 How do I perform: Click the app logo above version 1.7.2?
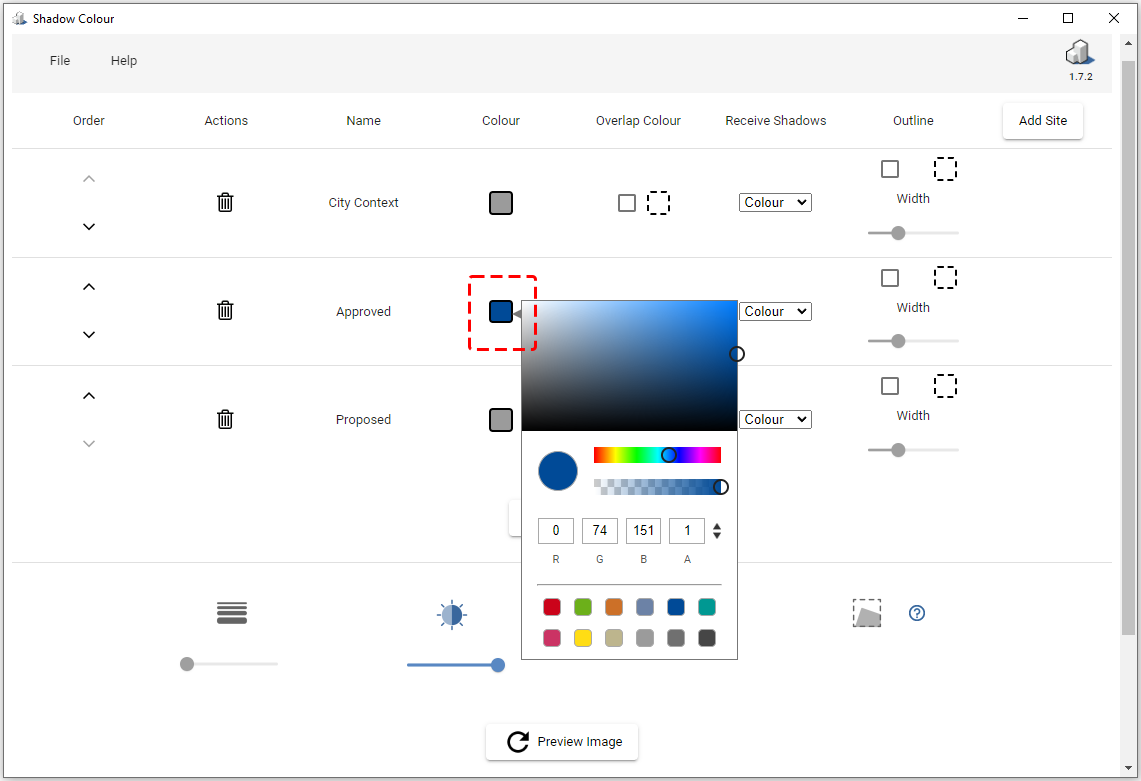tap(1079, 52)
